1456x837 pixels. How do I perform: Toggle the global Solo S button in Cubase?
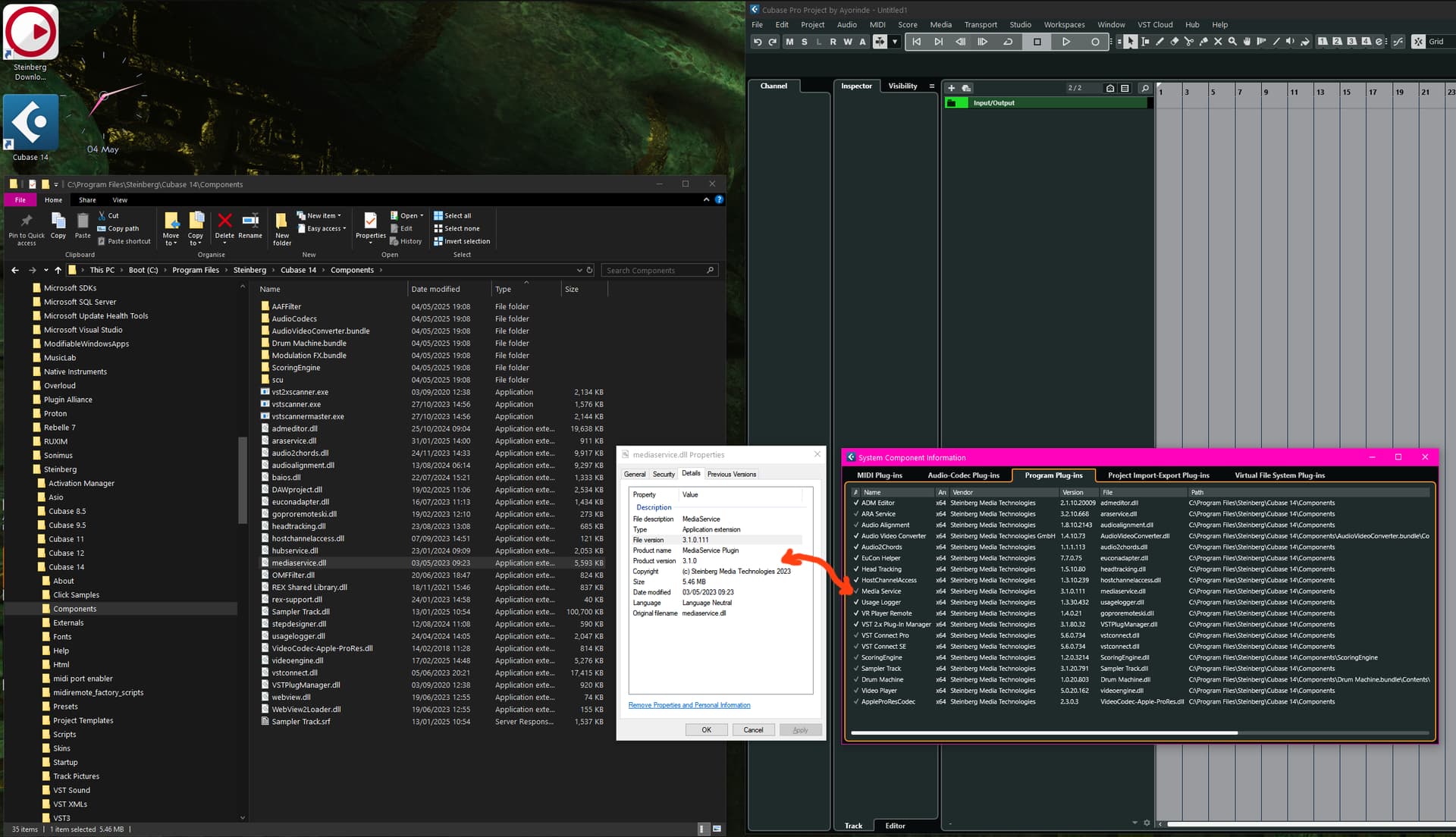[804, 42]
